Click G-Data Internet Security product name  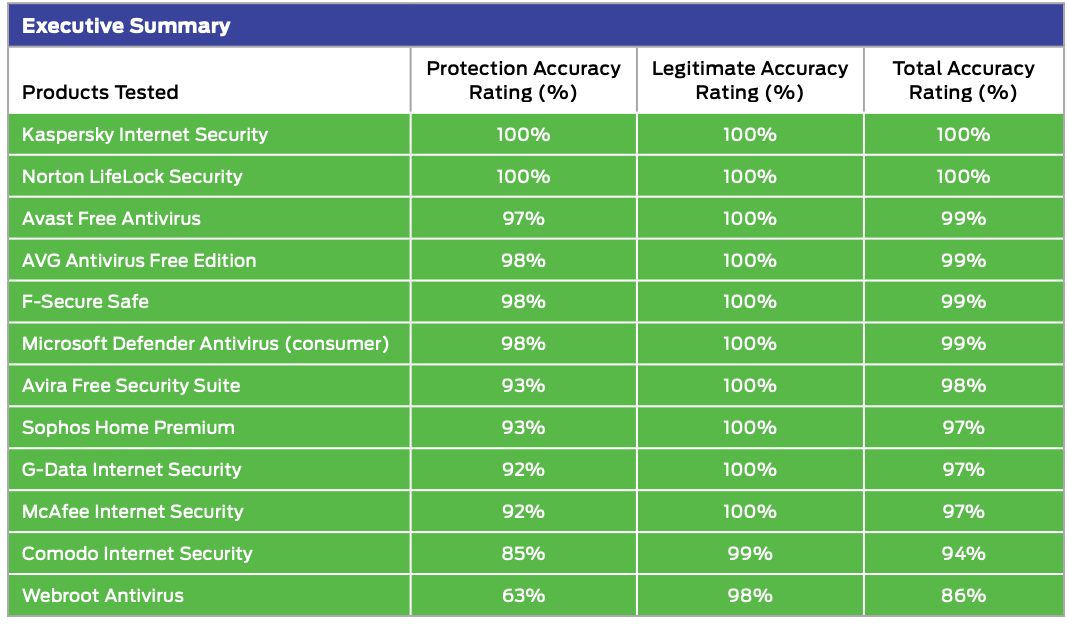131,469
